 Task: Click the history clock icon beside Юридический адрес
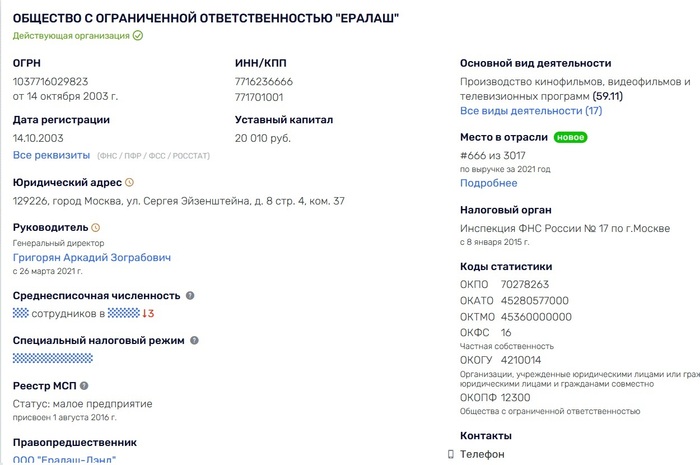[x=129, y=183]
